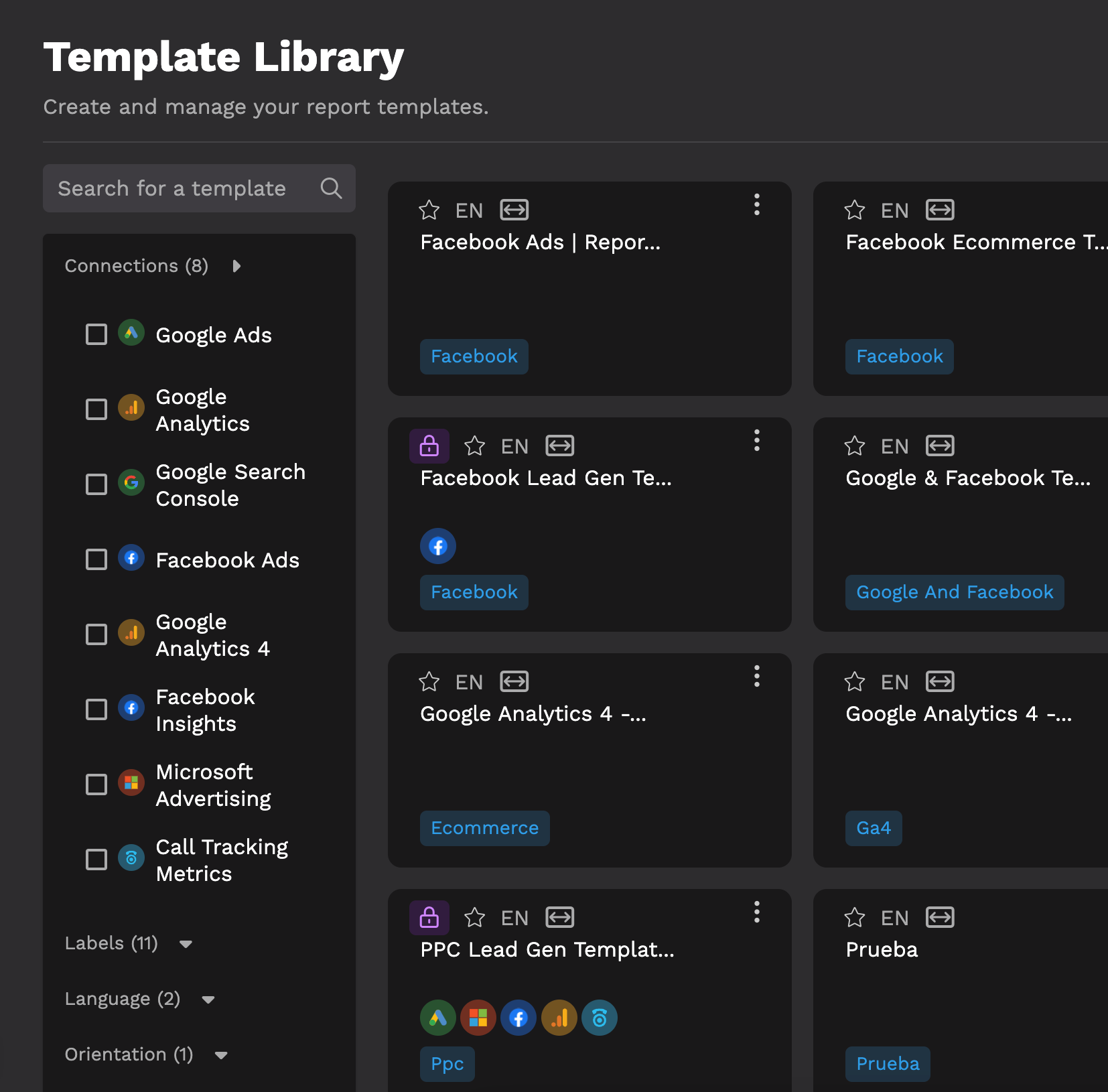Screen dimensions: 1108x1092
Task: Check the Facebook Insights filter
Action: 96,709
